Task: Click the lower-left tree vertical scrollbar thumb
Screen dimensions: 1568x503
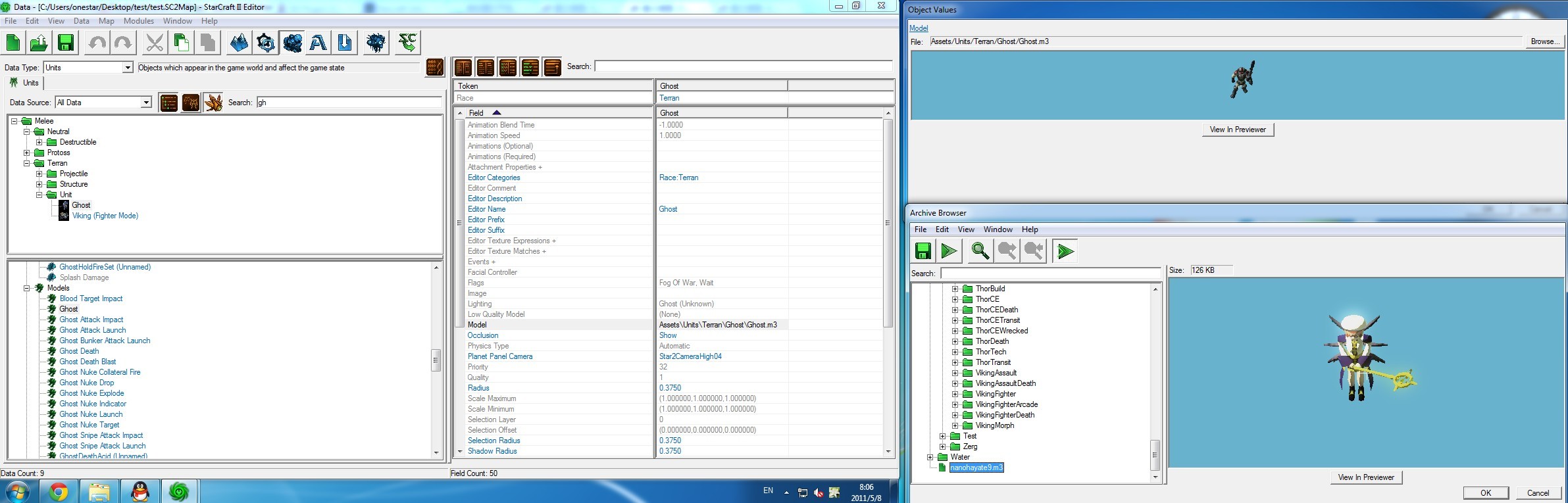Action: pyautogui.click(x=436, y=360)
